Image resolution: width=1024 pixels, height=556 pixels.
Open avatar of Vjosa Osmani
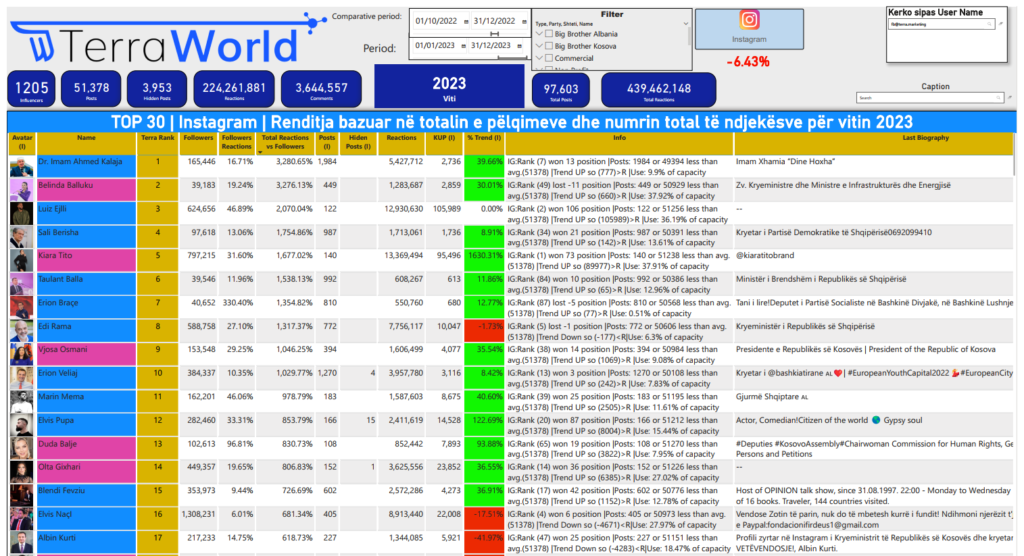pos(22,354)
